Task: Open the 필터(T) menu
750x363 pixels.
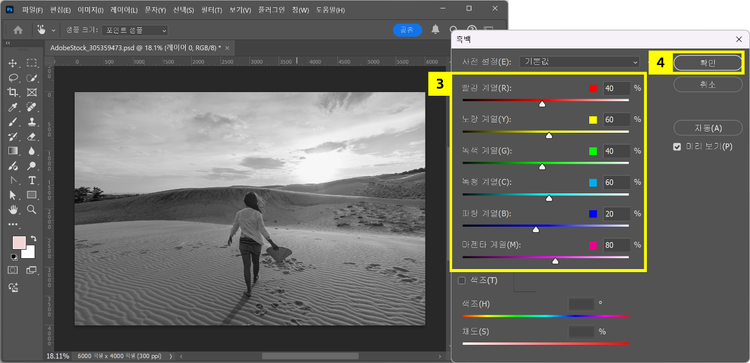Action: tap(211, 10)
